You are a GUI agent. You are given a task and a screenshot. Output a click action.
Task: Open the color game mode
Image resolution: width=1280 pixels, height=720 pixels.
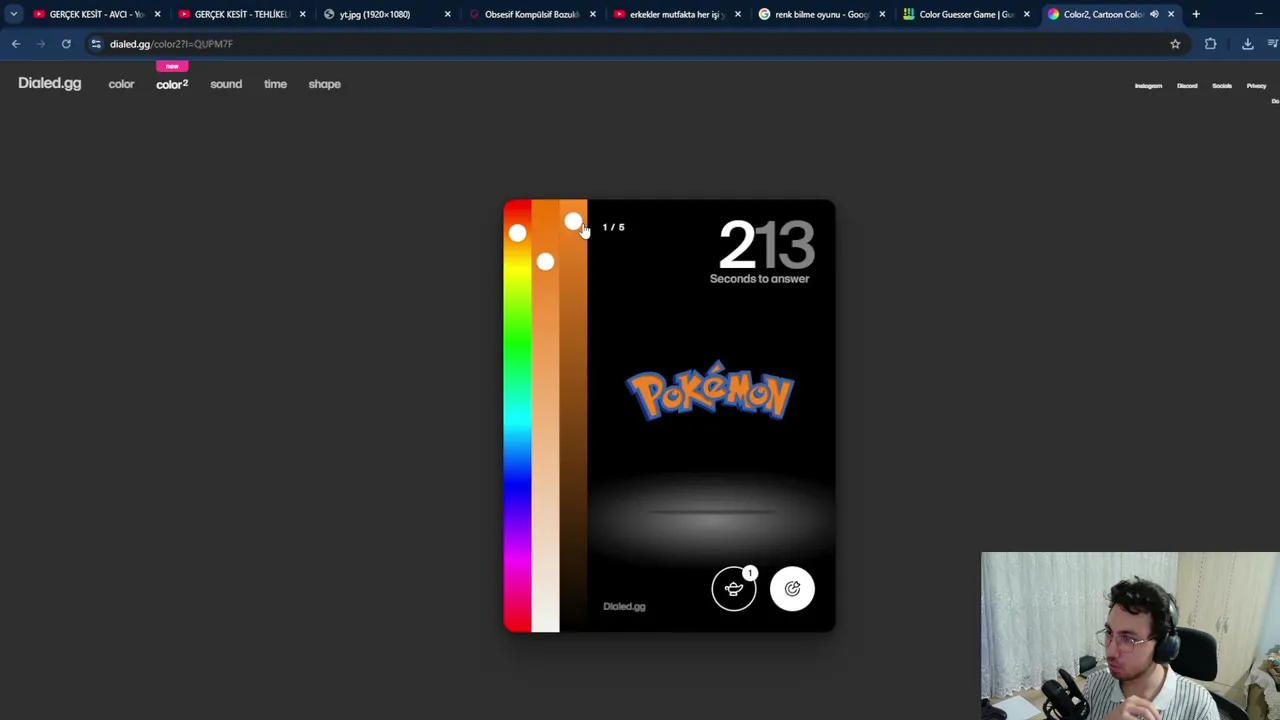[121, 84]
